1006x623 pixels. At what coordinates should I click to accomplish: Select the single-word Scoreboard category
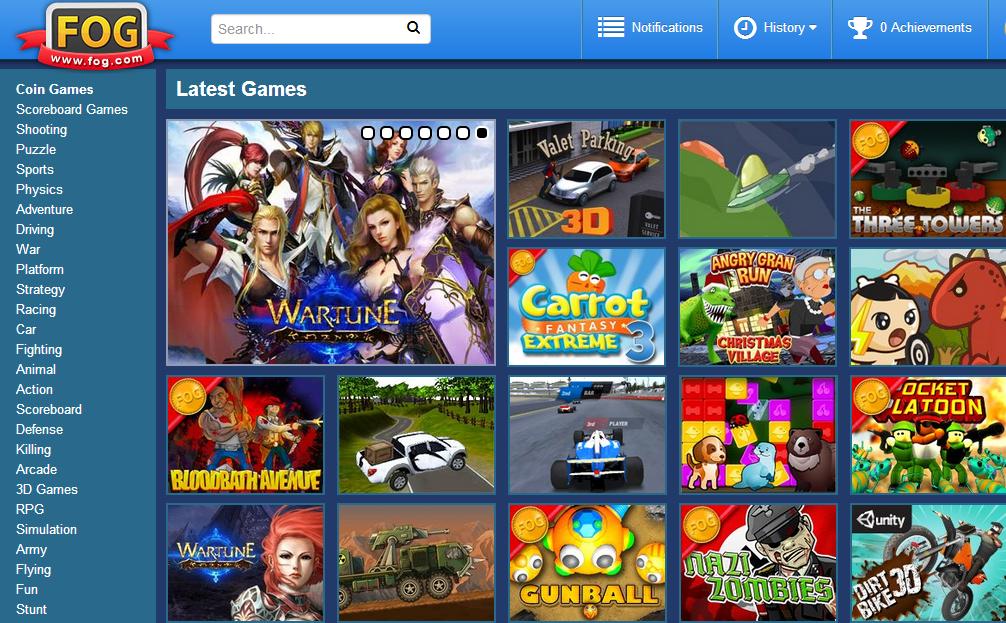click(x=49, y=409)
